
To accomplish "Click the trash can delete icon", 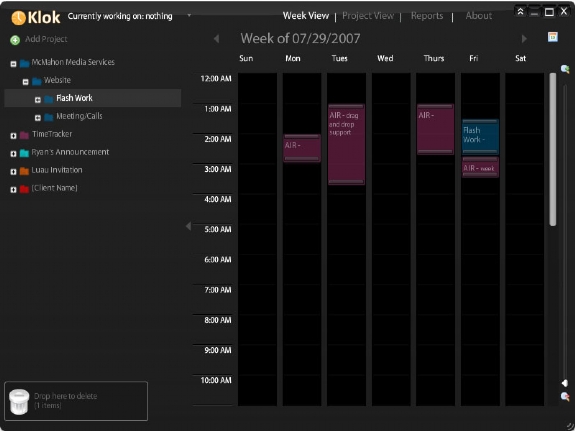I will [19, 402].
